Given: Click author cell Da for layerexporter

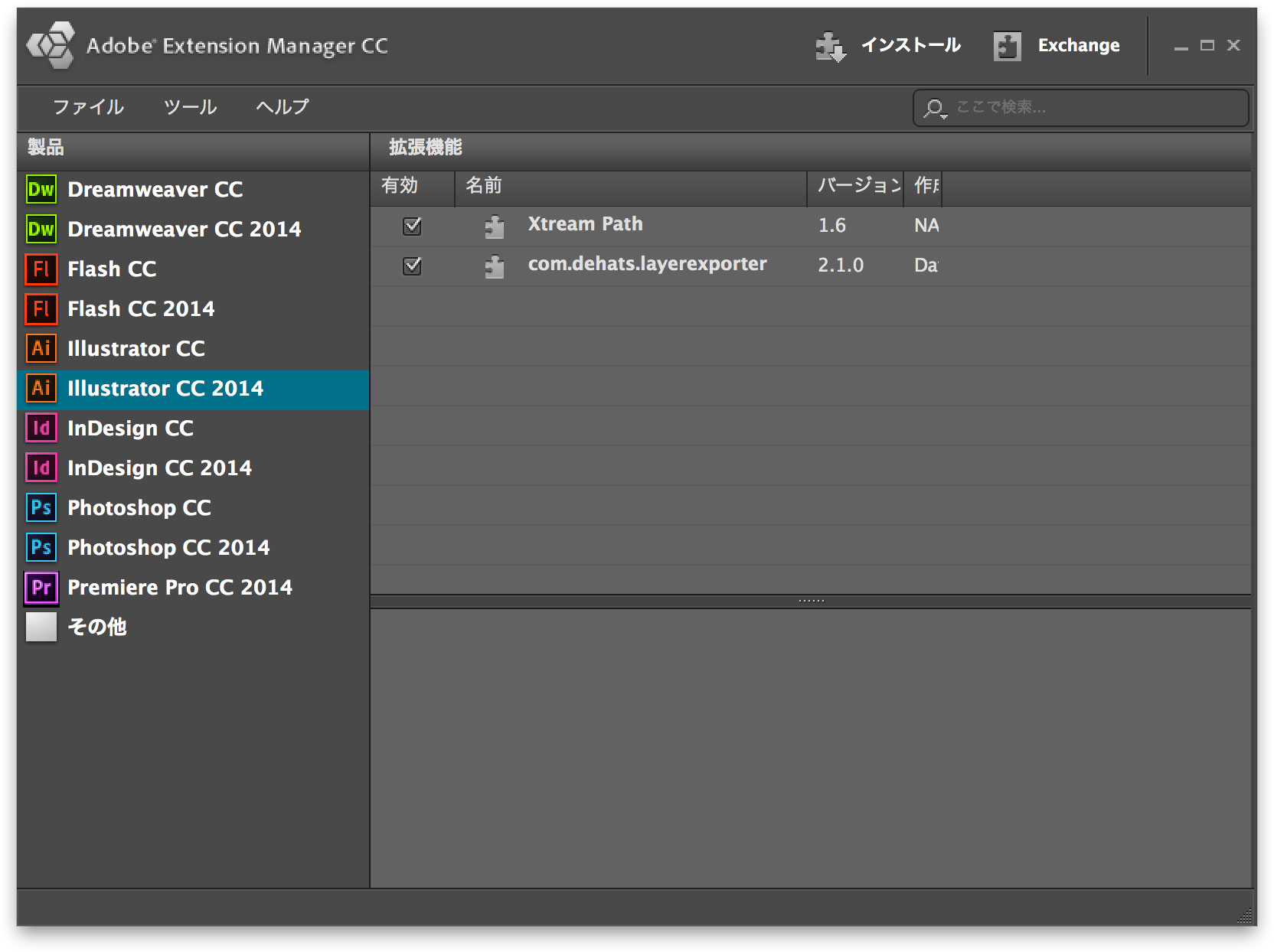Looking at the screenshot, I should tap(926, 266).
